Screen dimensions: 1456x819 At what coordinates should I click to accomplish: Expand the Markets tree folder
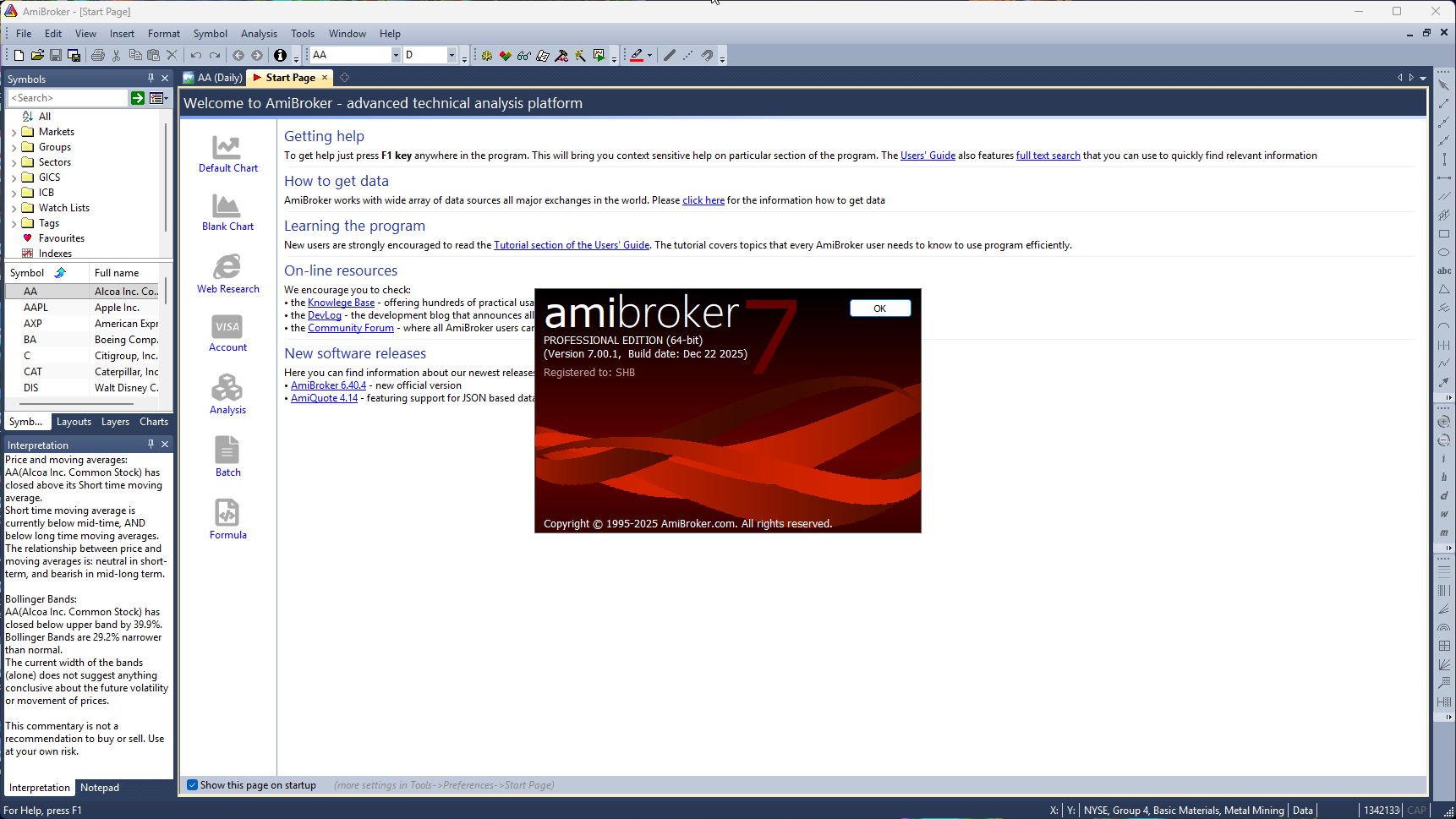(14, 133)
